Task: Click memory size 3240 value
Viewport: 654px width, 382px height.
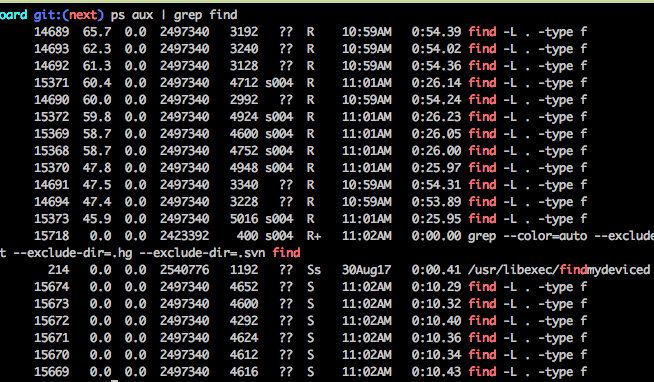Action: 244,49
